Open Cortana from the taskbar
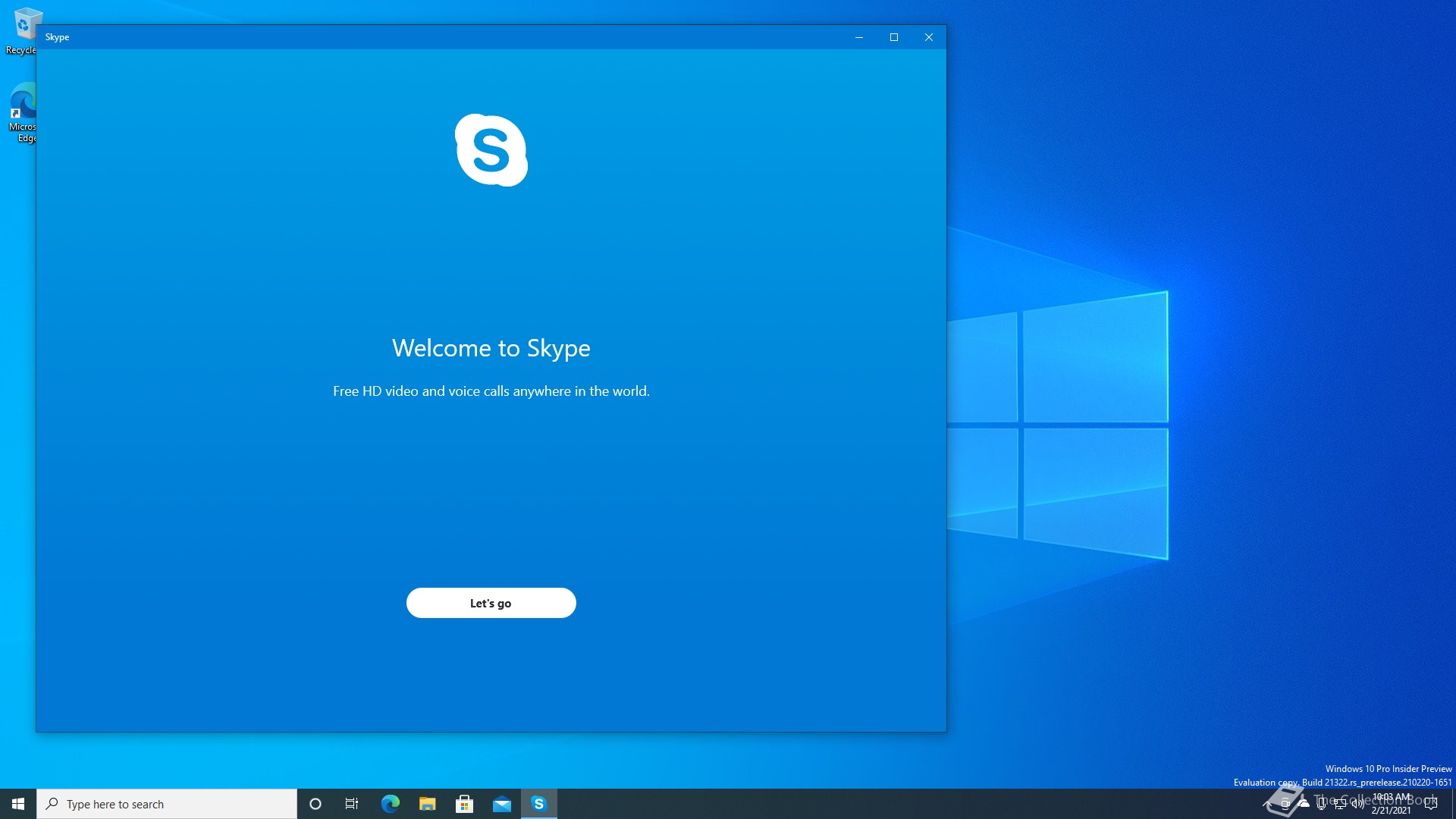Viewport: 1456px width, 819px height. [x=315, y=804]
